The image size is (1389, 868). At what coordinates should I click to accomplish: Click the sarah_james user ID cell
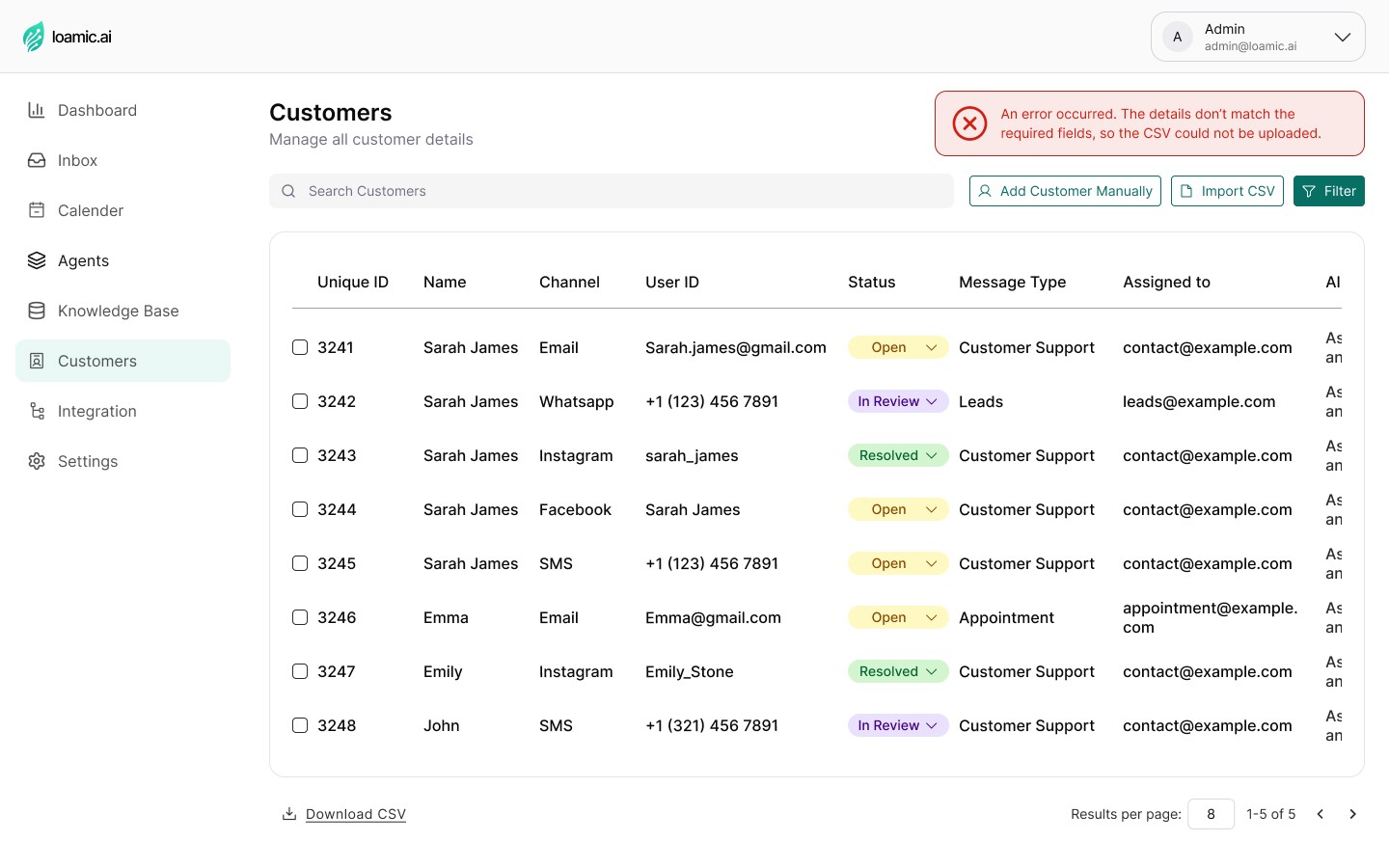692,455
